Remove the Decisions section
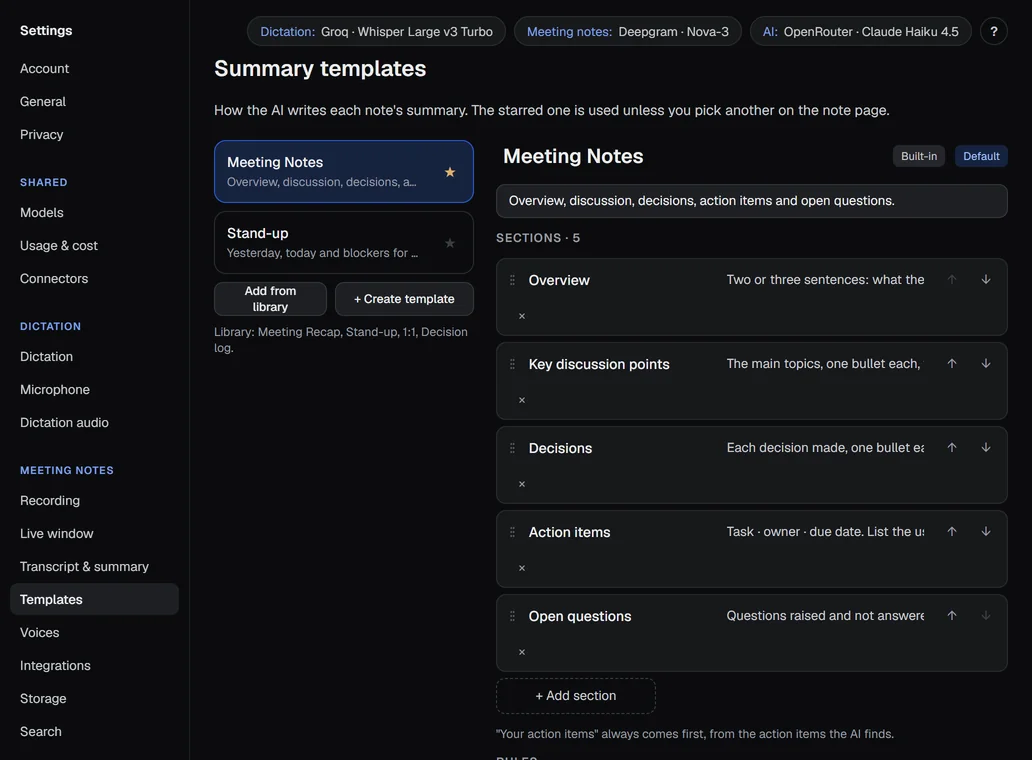 pos(522,484)
